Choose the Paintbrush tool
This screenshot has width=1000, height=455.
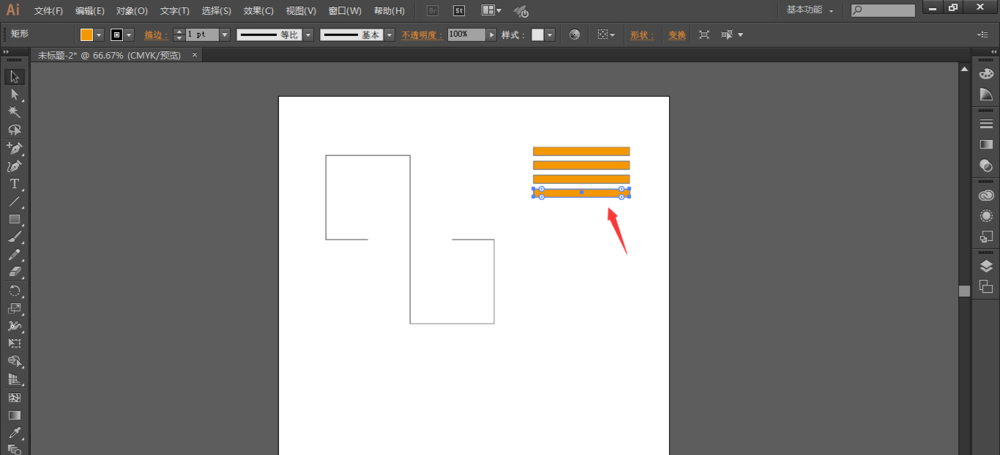pos(15,238)
